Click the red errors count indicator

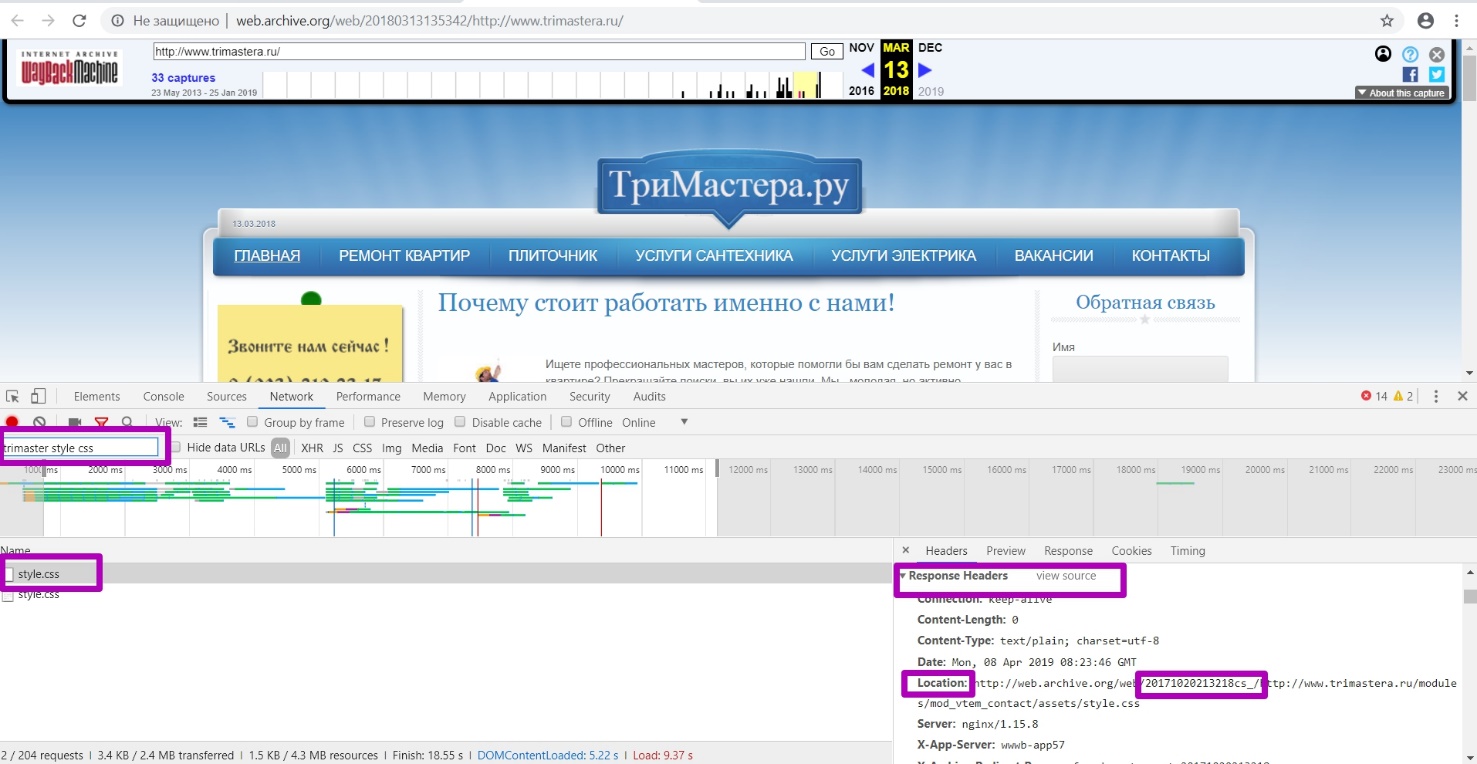click(1374, 396)
